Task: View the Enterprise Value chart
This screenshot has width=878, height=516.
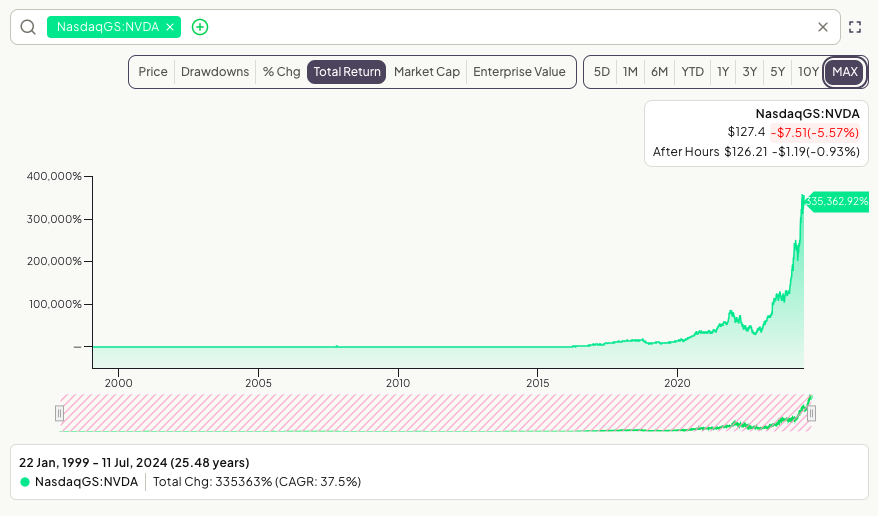Action: [x=519, y=72]
